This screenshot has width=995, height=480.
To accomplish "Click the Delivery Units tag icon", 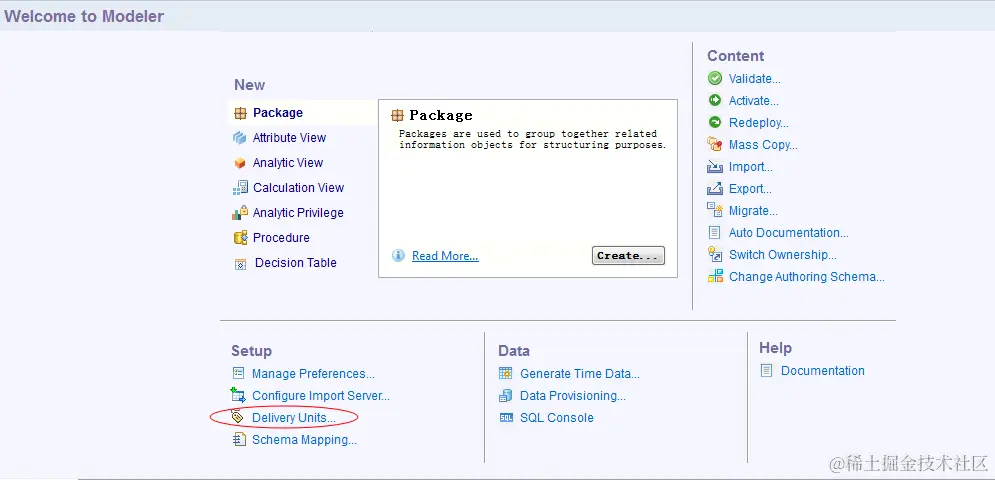I will [x=238, y=417].
